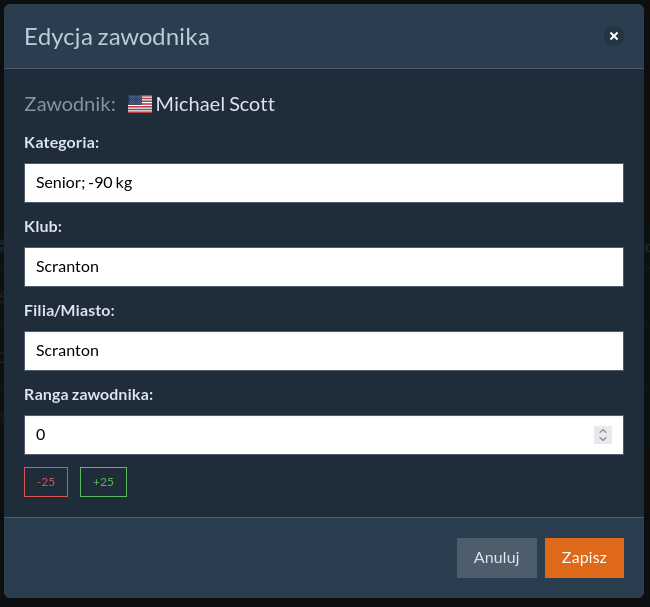Viewport: 650px width, 607px height.
Task: Click the Ranga zawodnika: label
Action: pyautogui.click(x=89, y=395)
